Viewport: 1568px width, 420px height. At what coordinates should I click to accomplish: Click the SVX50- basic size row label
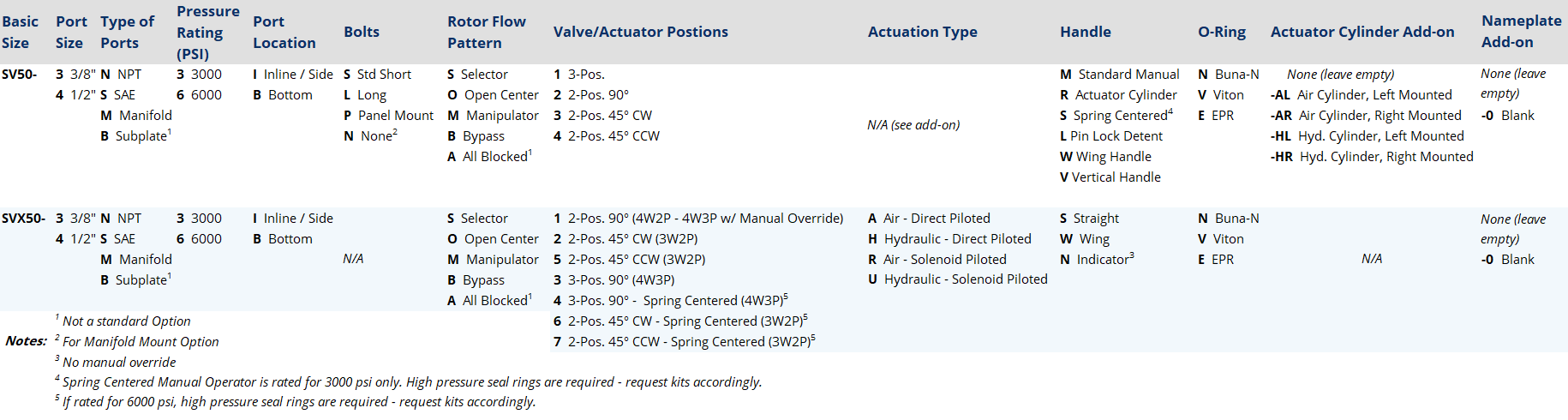24,219
